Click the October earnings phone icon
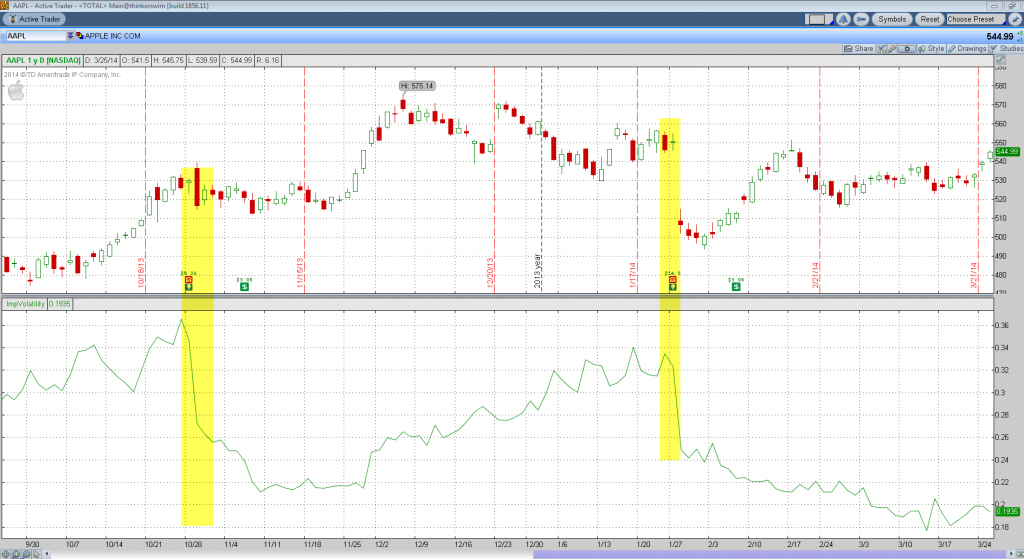Viewport: 1024px width, 559px height. tap(189, 279)
